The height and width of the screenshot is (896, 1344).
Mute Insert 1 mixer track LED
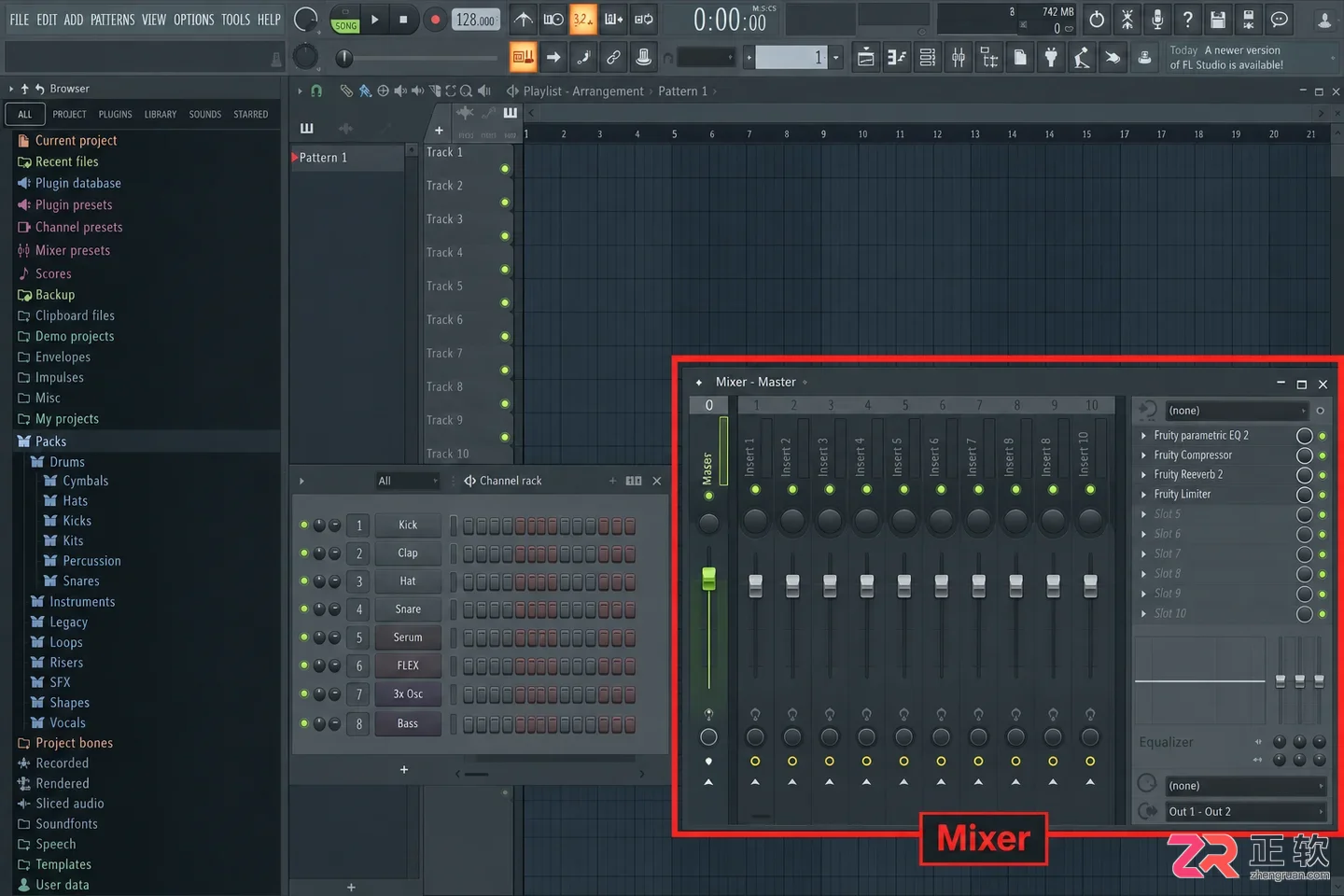pyautogui.click(x=755, y=489)
